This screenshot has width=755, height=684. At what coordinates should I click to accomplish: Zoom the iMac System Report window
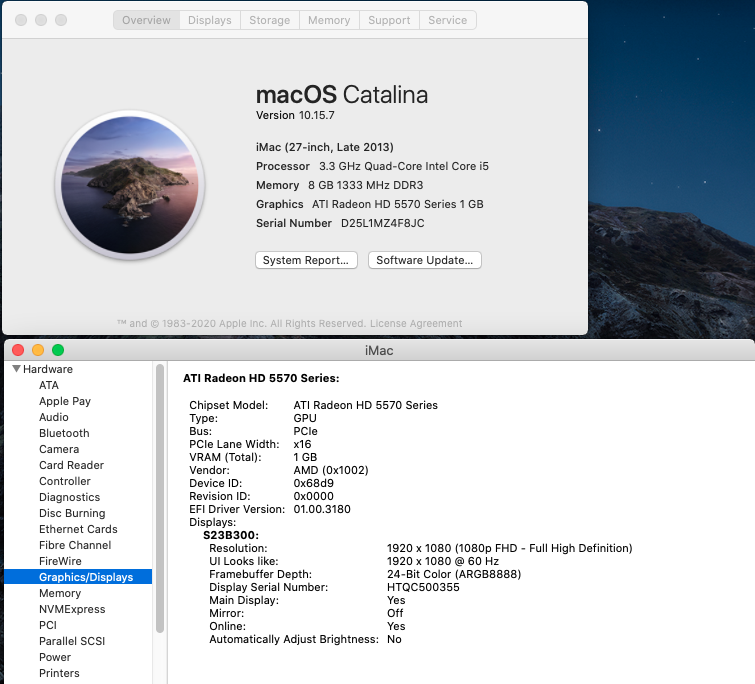pos(58,350)
